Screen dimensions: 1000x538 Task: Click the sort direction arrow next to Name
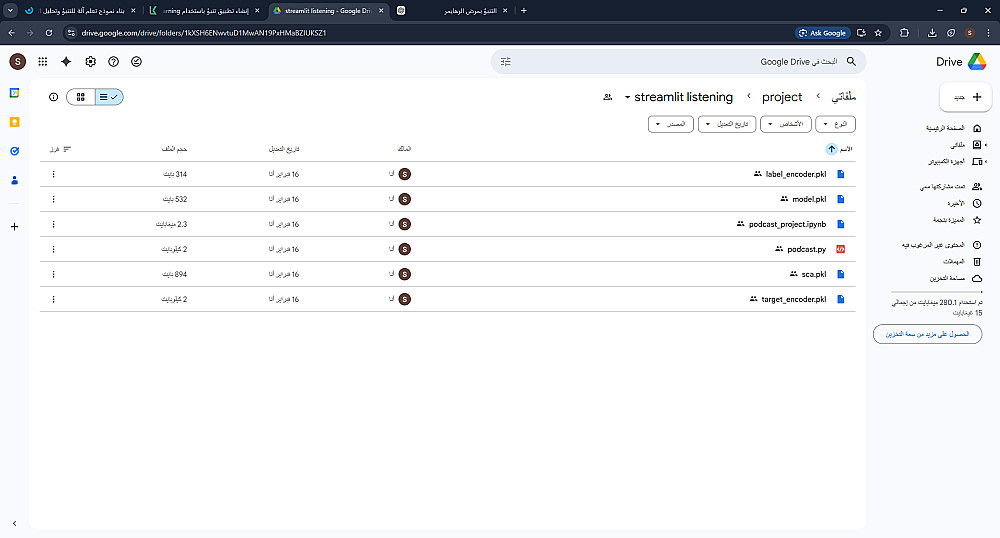point(832,149)
